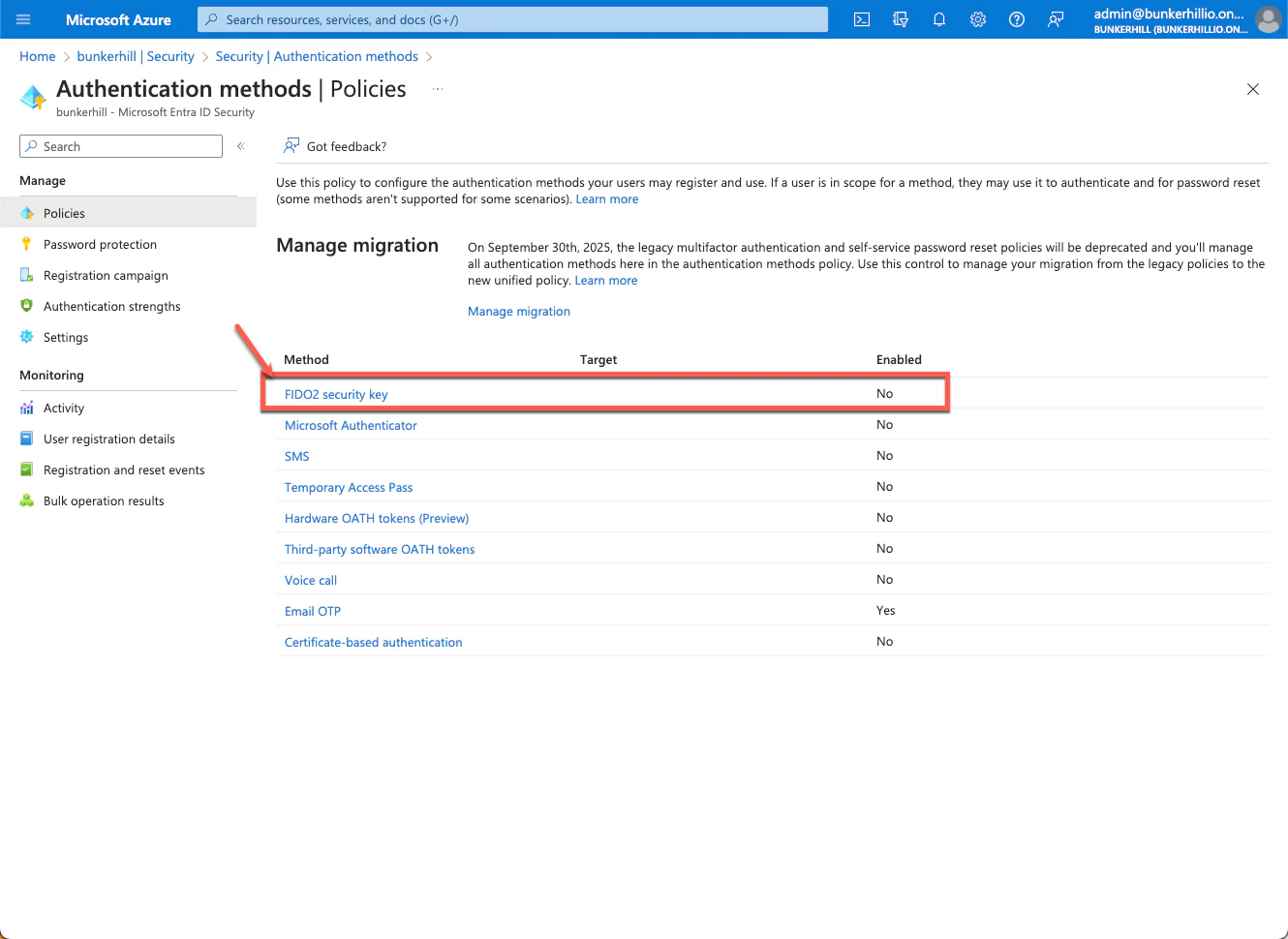Open Voice call method
1288x939 pixels.
click(311, 580)
